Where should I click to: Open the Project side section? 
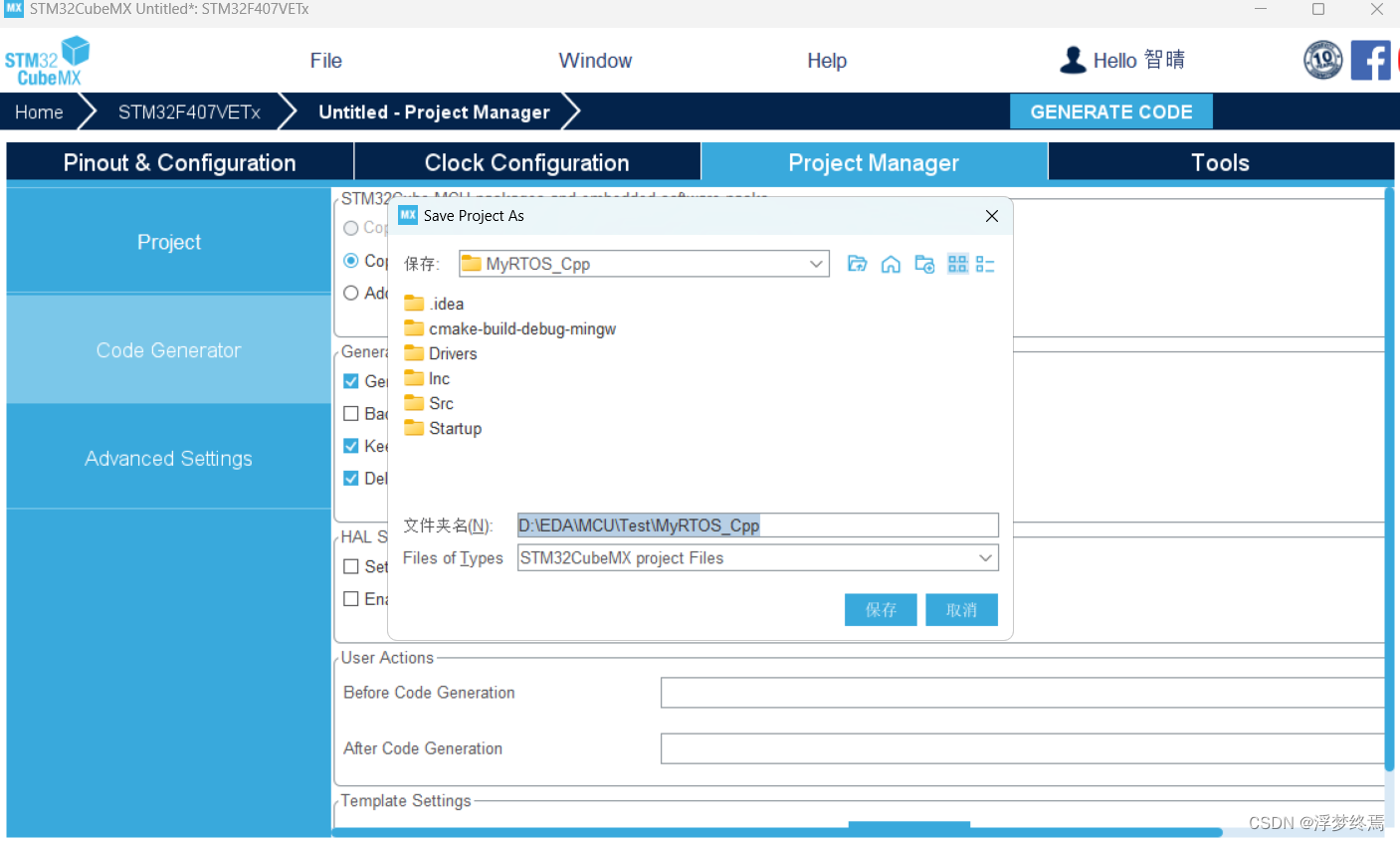coord(169,242)
